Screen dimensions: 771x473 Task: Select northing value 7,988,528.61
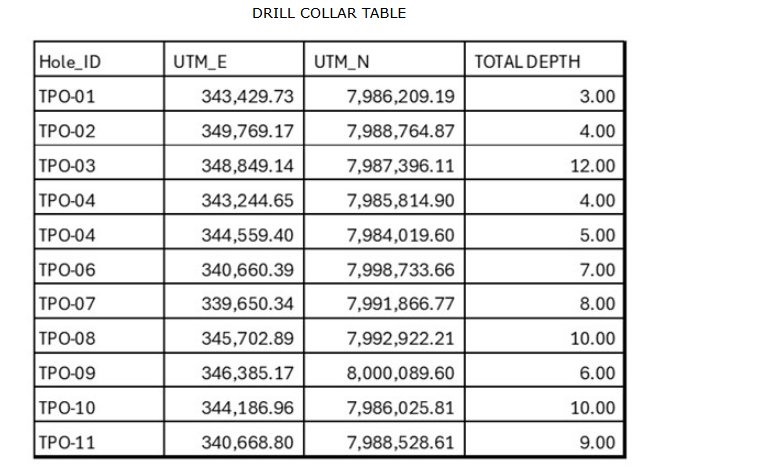(400, 442)
